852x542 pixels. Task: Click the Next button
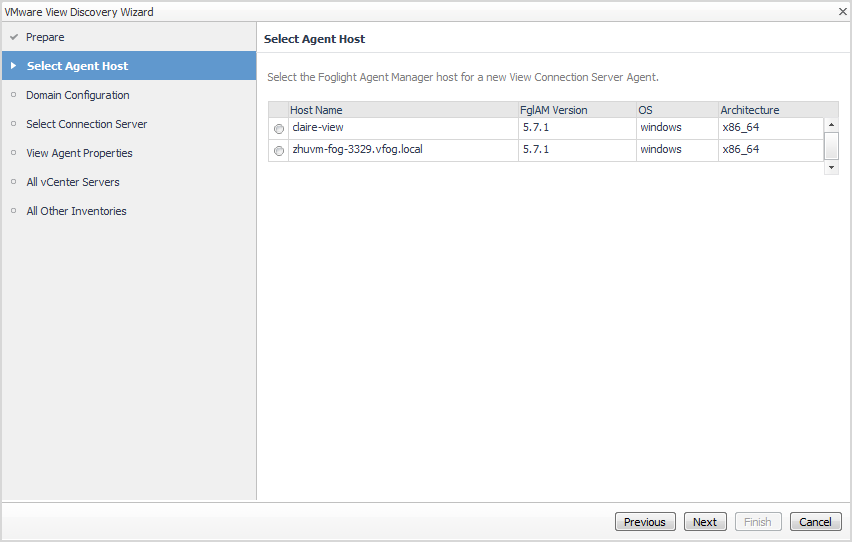pos(705,522)
